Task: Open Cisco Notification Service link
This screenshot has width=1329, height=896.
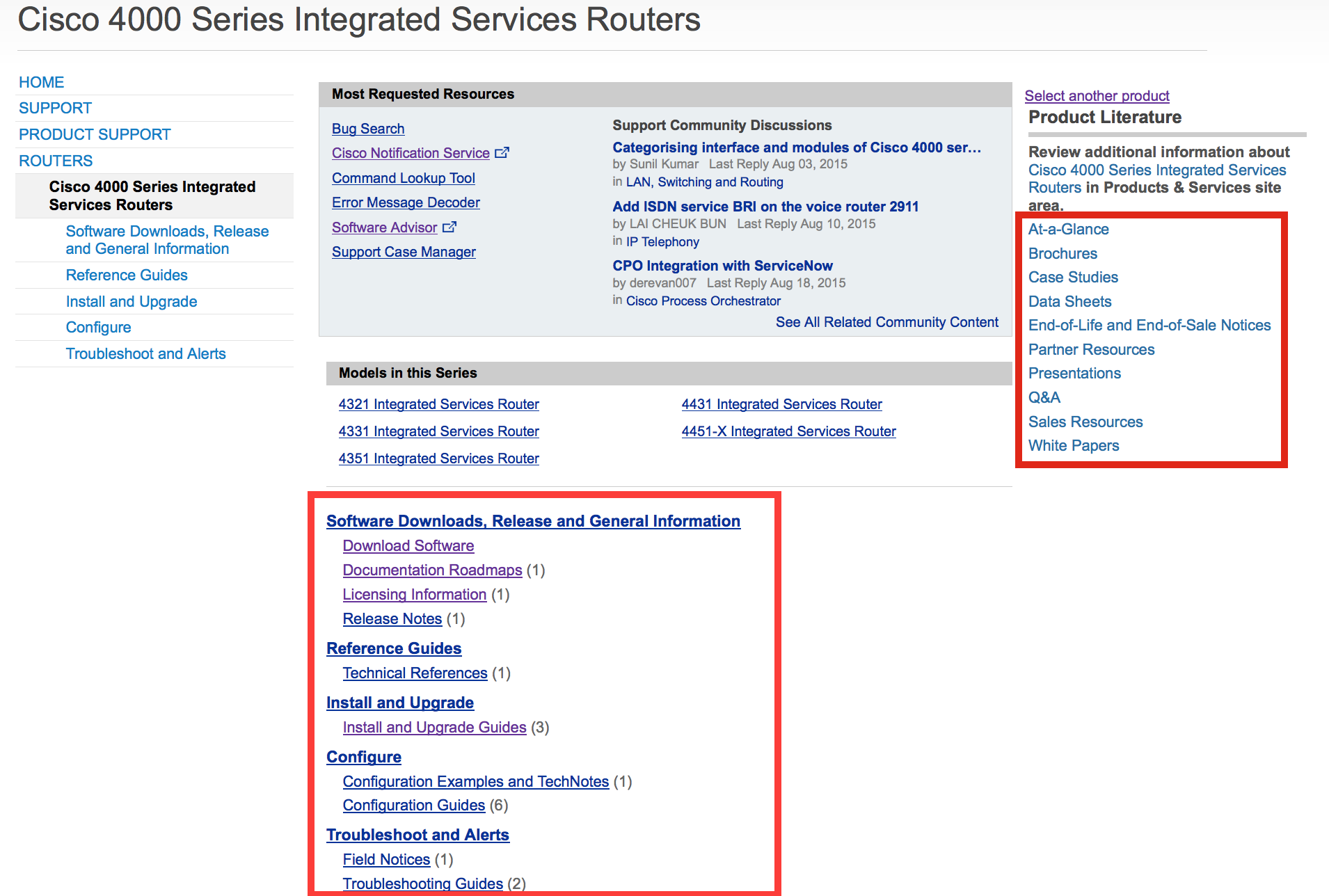Action: 411,153
